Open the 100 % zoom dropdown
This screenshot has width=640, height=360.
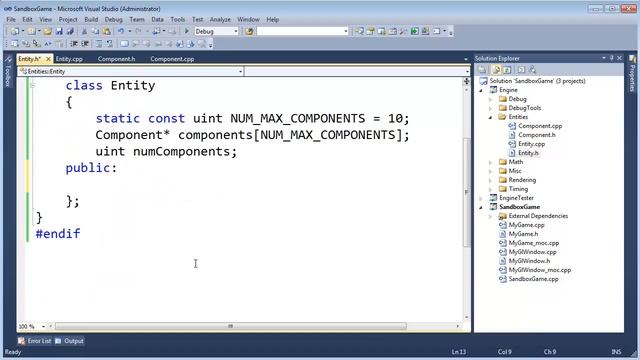click(x=43, y=327)
